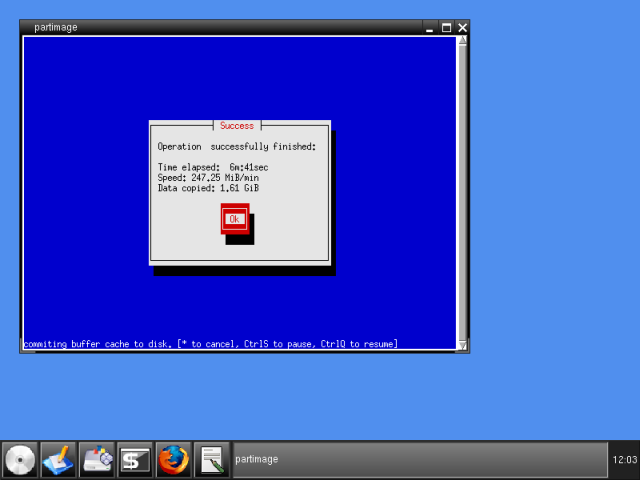Click the CD disc icon in the taskbar

(x=20, y=459)
